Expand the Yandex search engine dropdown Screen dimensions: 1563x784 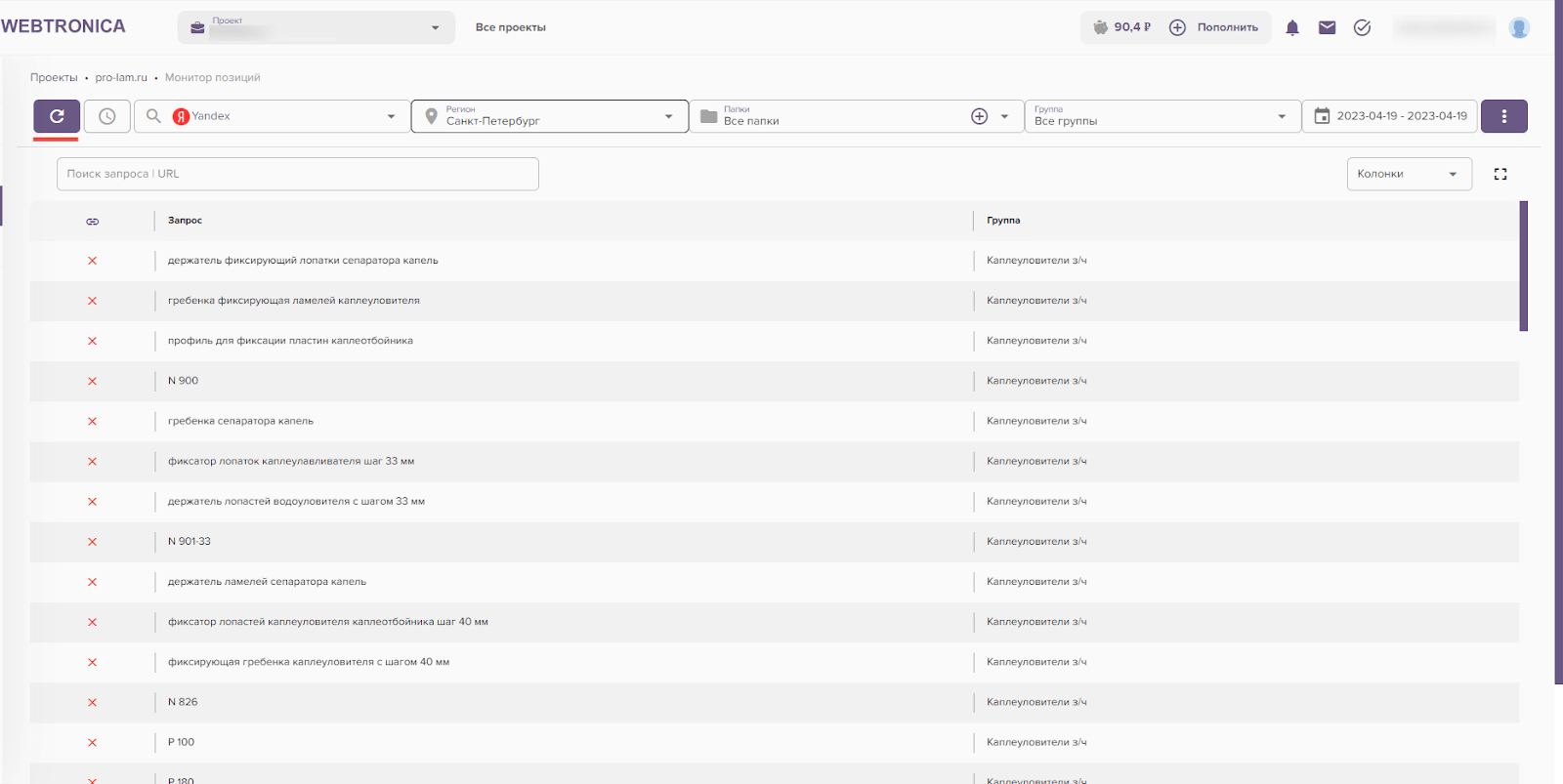pos(391,116)
